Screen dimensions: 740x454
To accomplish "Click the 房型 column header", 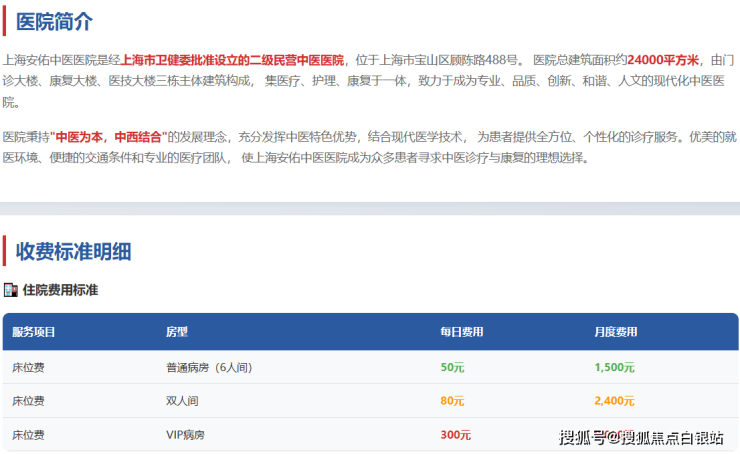I will [177, 332].
